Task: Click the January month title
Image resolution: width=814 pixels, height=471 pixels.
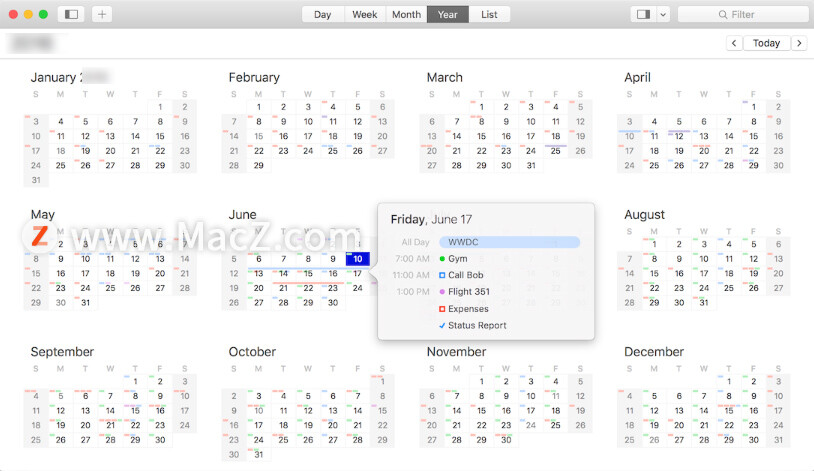Action: [x=53, y=77]
